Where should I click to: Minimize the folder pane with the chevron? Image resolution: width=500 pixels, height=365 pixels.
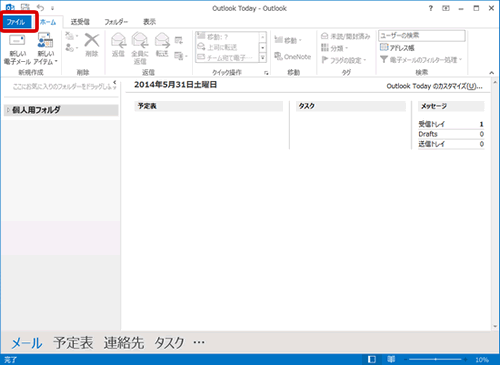tap(114, 82)
